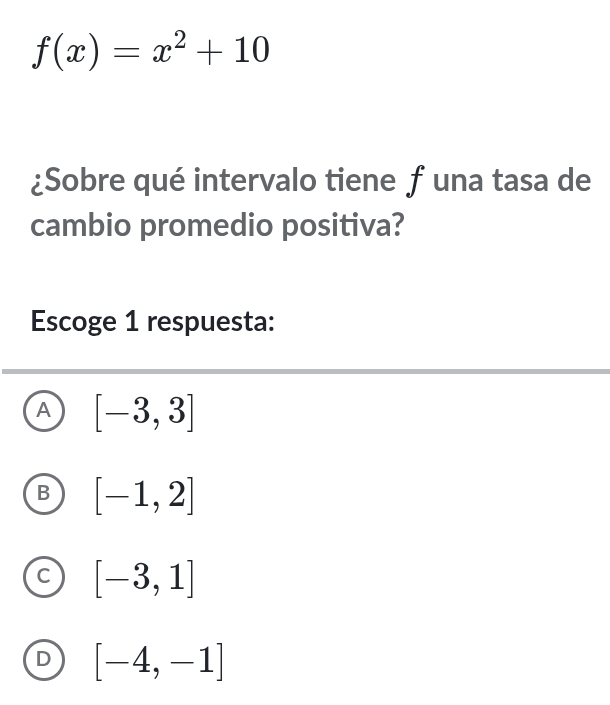Click the horizontal divider above the answers

click(305, 371)
